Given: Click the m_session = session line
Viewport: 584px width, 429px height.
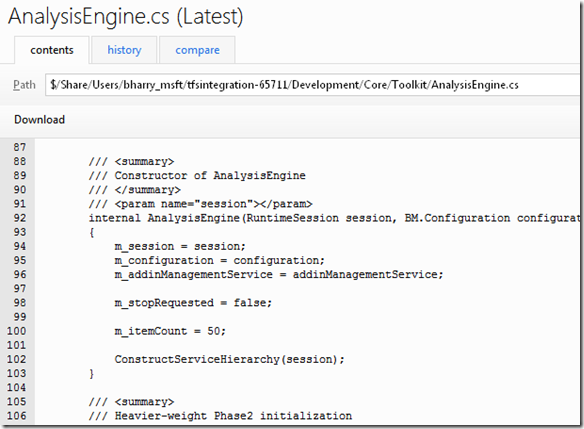Looking at the screenshot, I should tap(180, 246).
